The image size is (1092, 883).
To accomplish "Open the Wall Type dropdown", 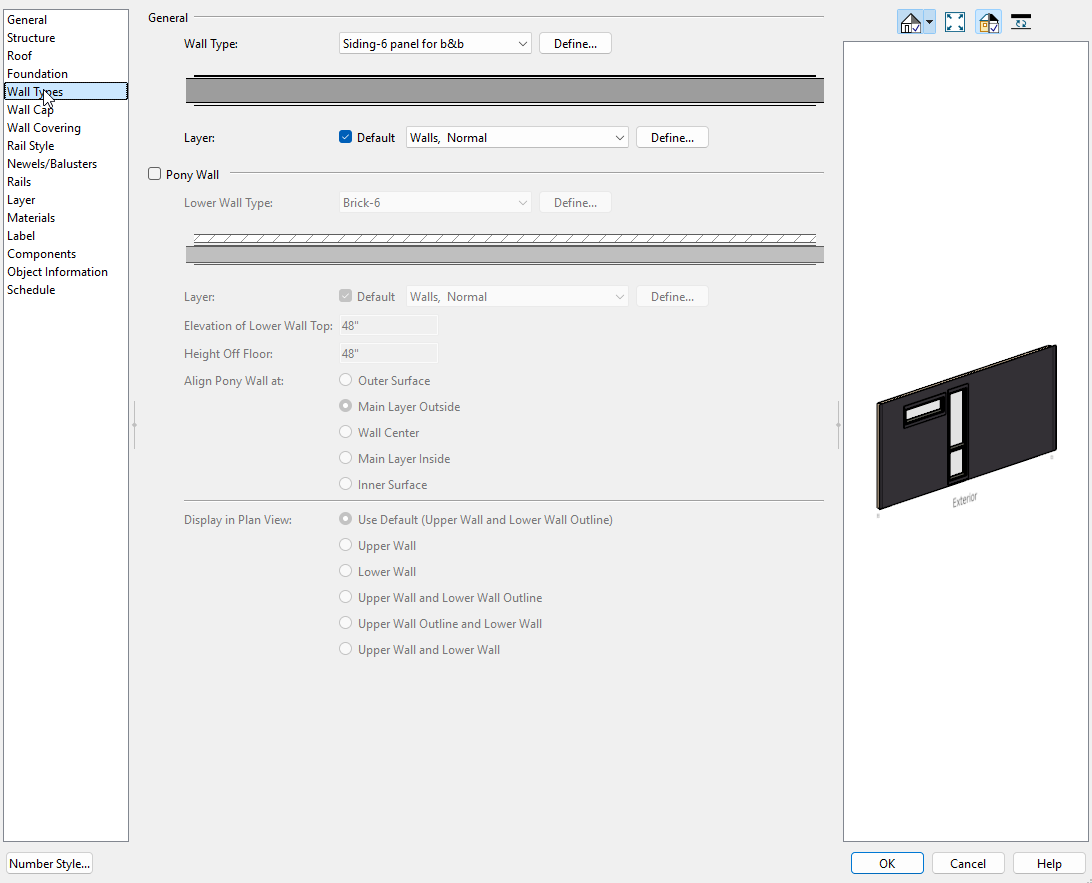I will click(435, 44).
